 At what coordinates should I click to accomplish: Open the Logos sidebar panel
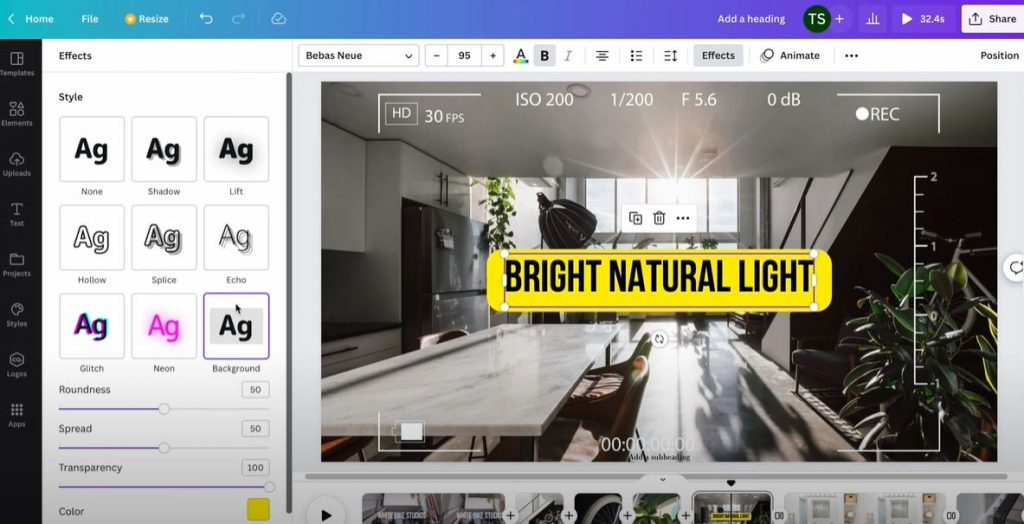pyautogui.click(x=17, y=365)
